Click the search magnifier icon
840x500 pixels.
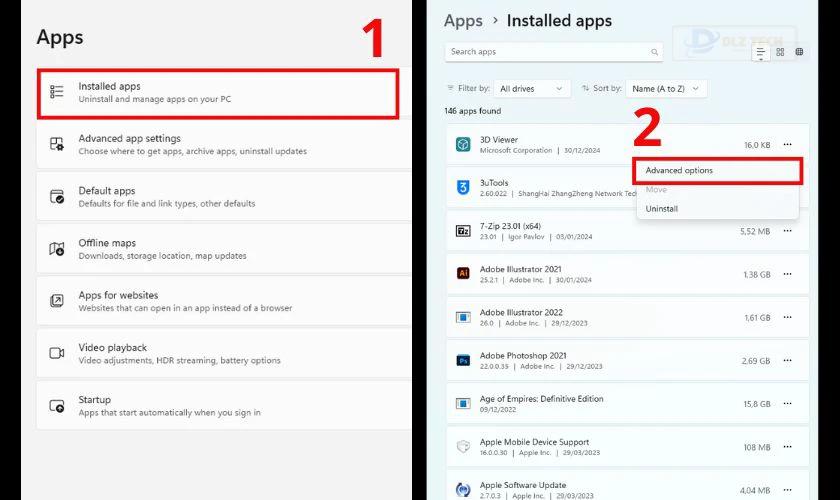tap(655, 52)
